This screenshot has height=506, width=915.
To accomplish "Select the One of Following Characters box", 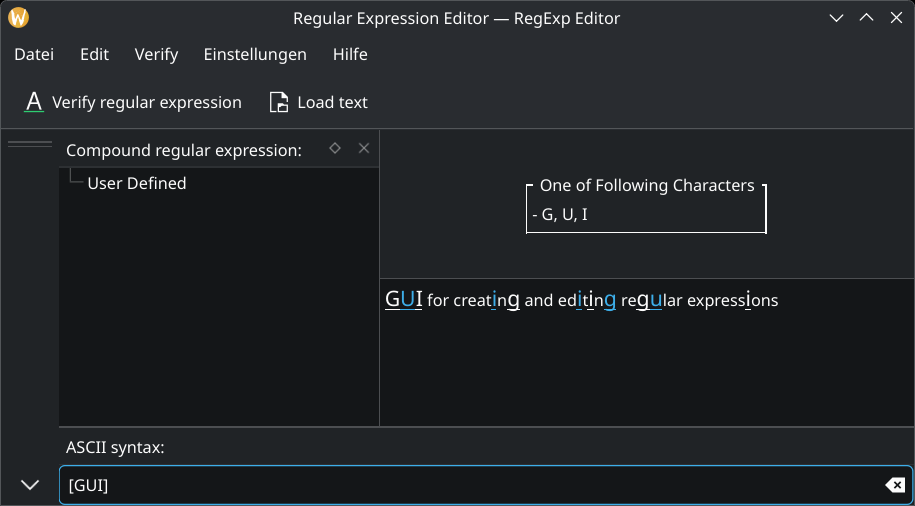I will 646,207.
